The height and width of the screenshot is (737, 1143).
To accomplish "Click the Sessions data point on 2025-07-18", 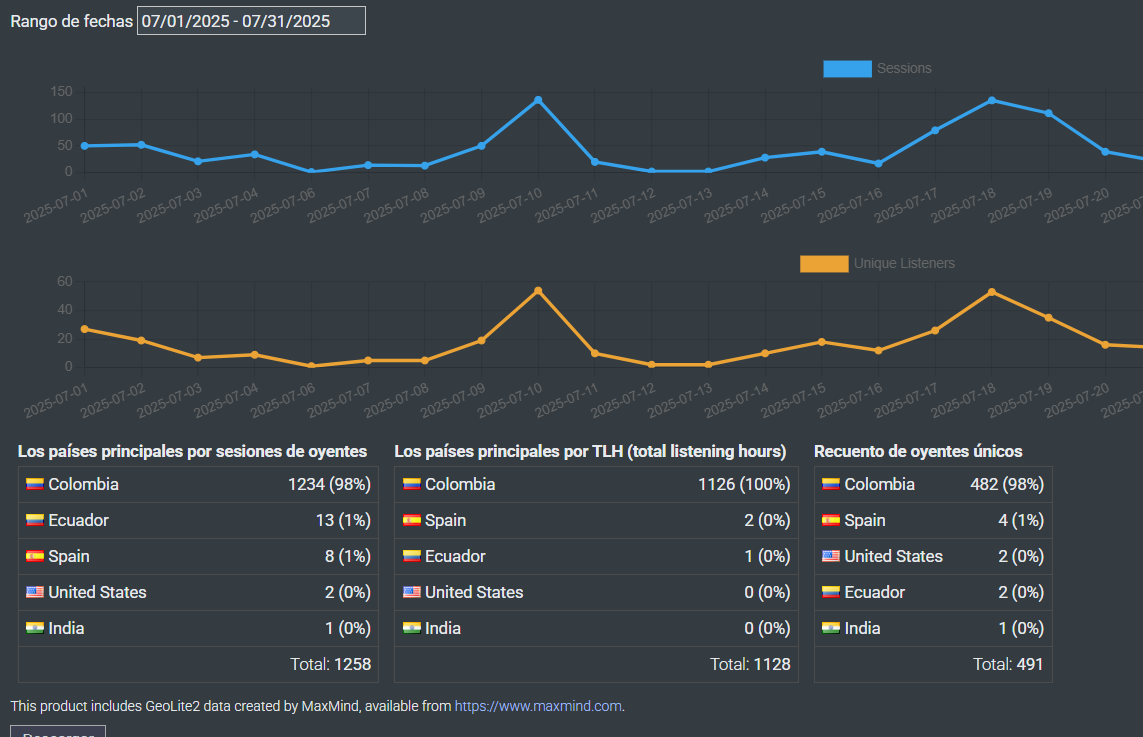I will (x=991, y=100).
